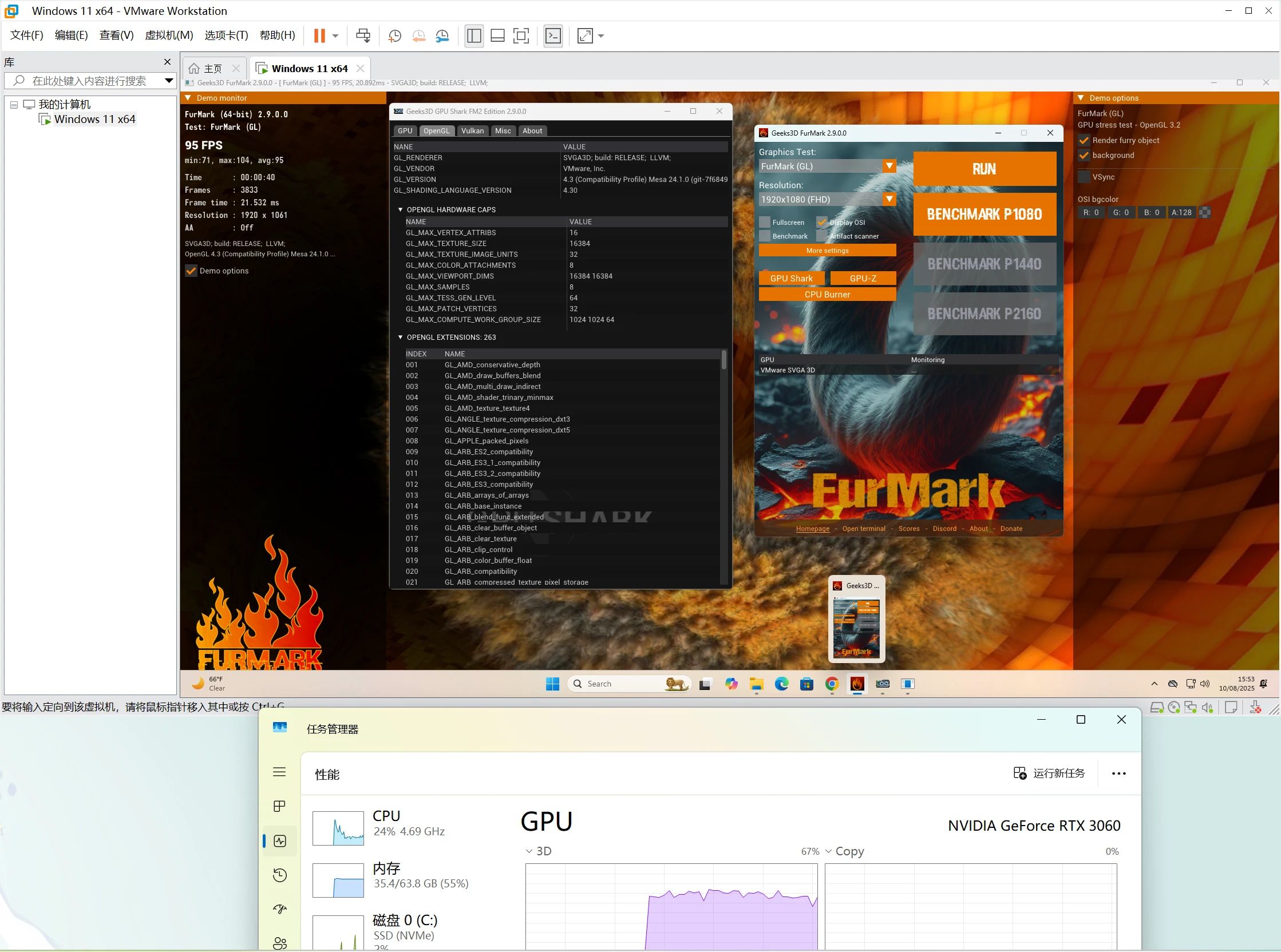Screen dimensions: 1281x952
Task: Switch to the 主页 tab in VMware
Action: (213, 69)
